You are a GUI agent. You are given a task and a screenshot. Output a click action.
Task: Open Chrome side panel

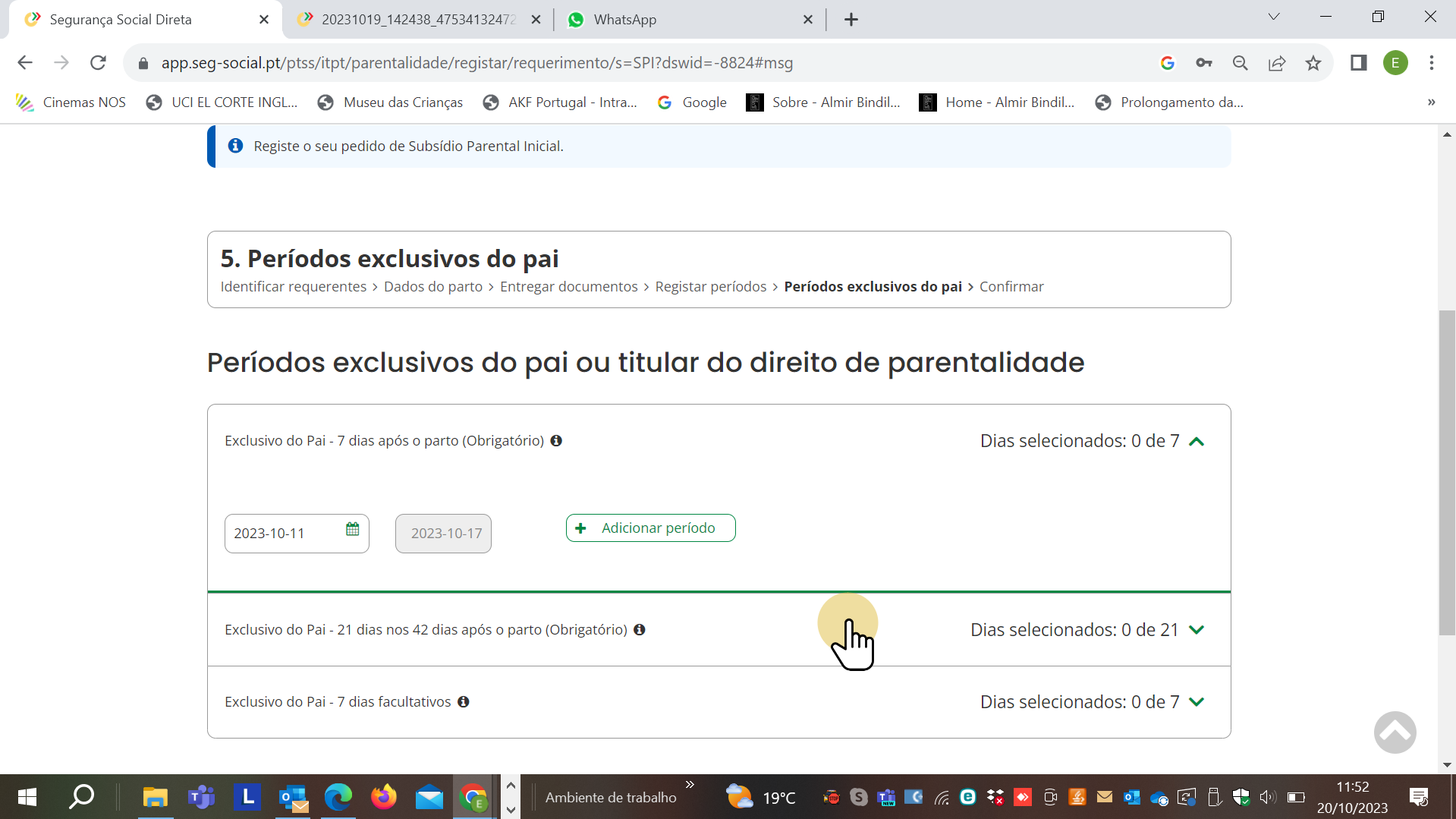coord(1358,63)
